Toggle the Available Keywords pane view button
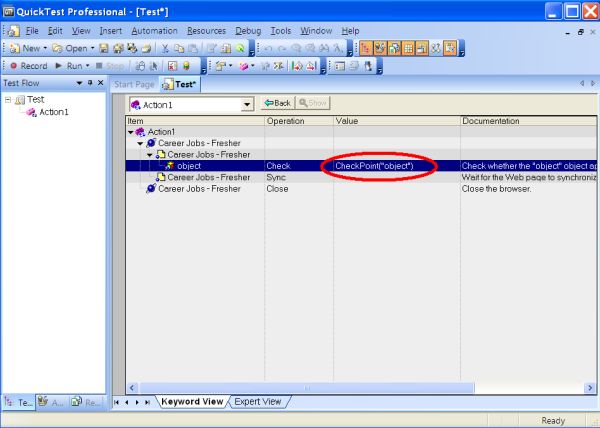The height and width of the screenshot is (428, 600). [x=380, y=48]
